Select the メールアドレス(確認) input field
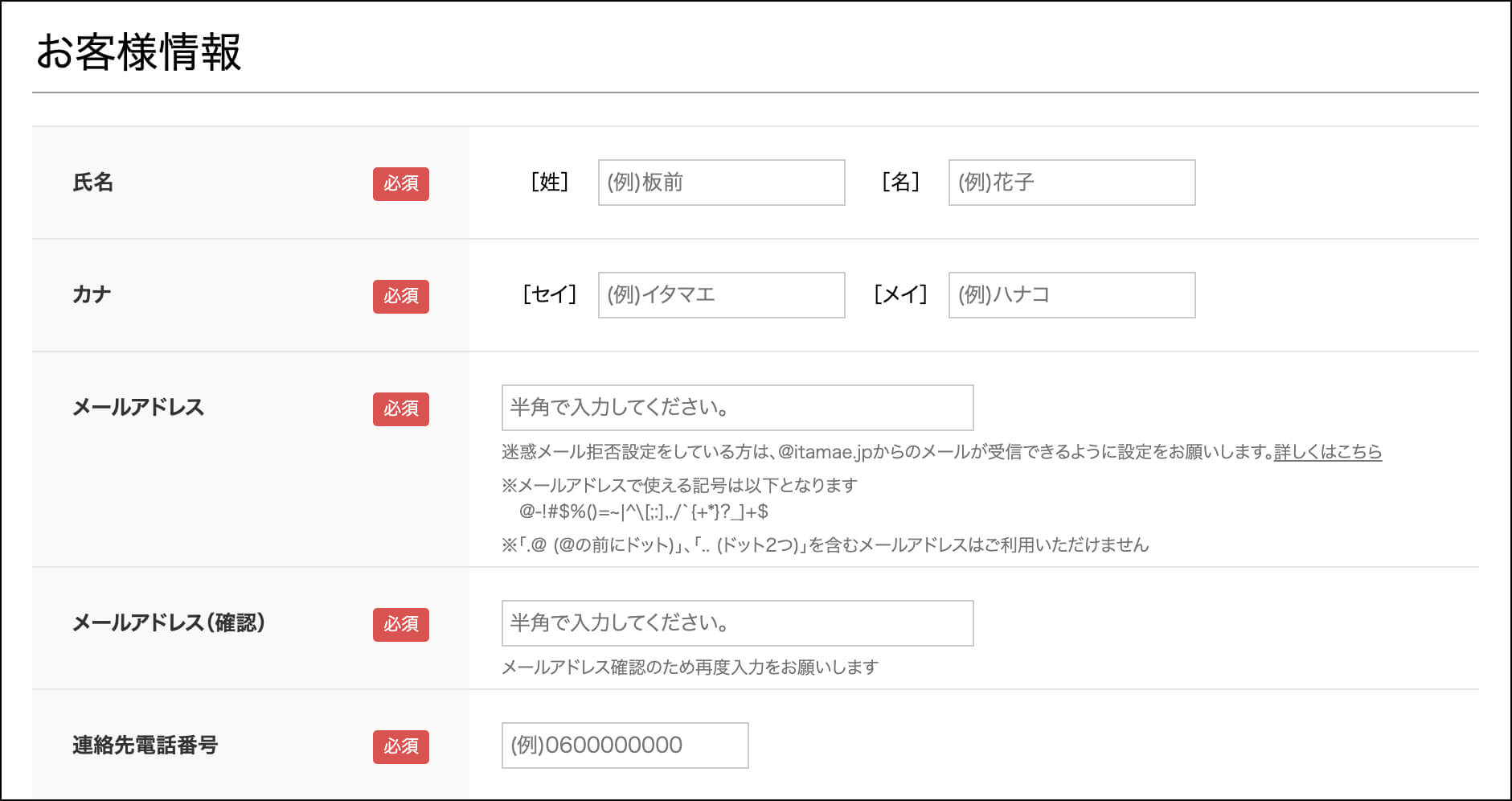Screen dimensions: 1512x801 click(737, 623)
